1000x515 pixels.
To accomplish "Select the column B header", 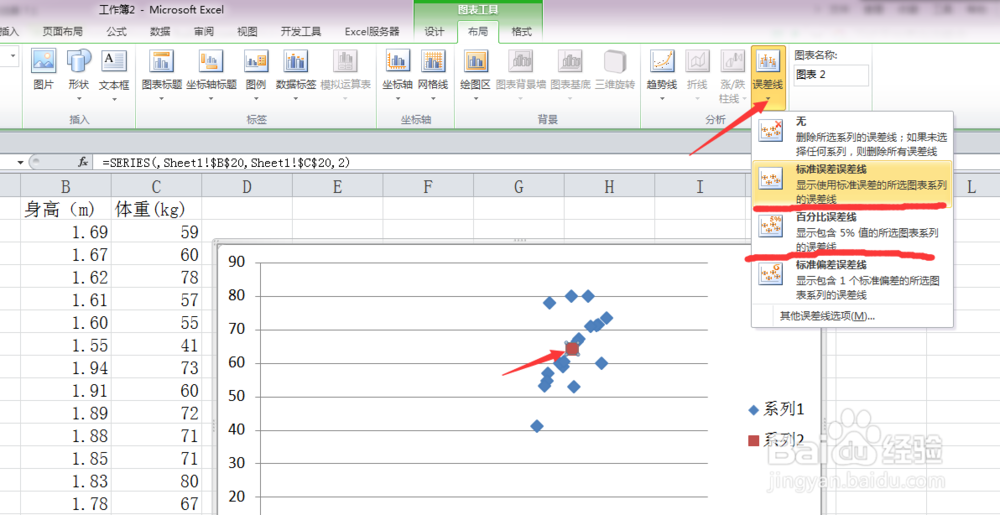I will click(x=66, y=186).
